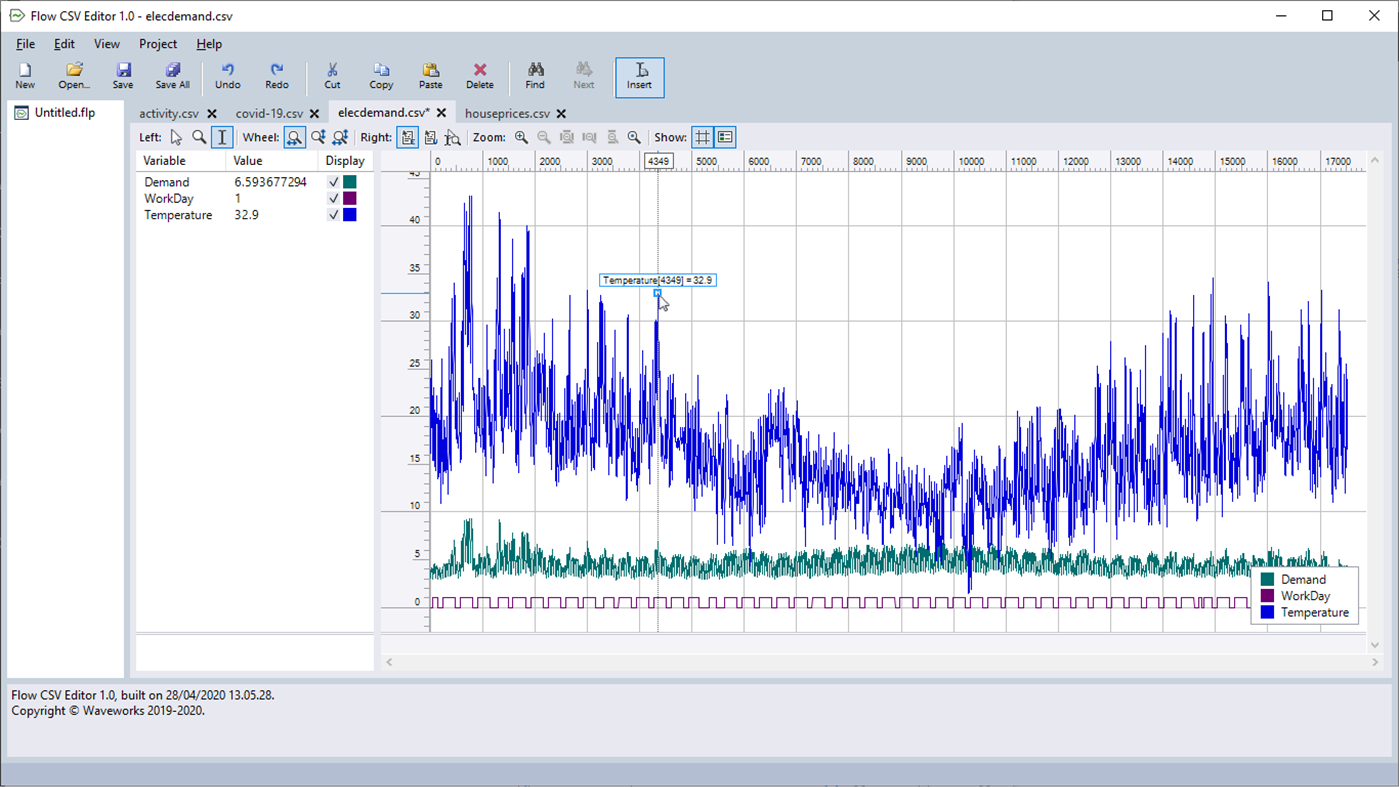Uncheck the Demand display checkbox
Screen dimensions: 1399x787
334,182
